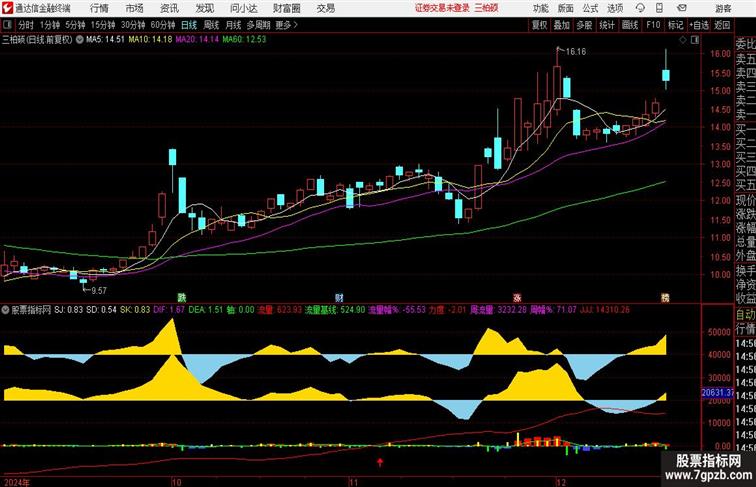Open the mail envelope icon
Image resolution: width=756 pixels, height=487 pixels.
click(682, 8)
